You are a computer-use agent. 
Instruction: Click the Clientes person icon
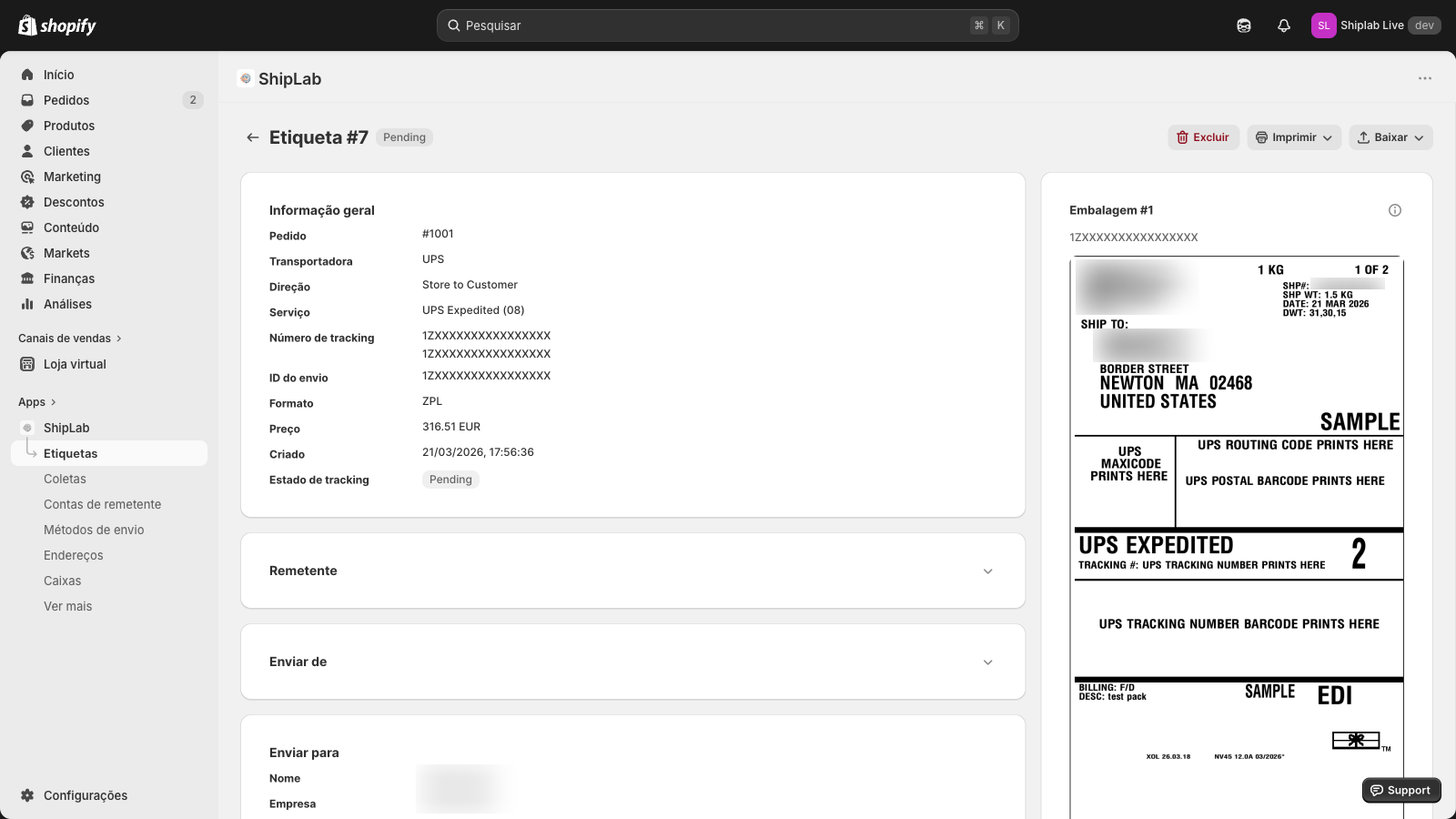pos(27,151)
